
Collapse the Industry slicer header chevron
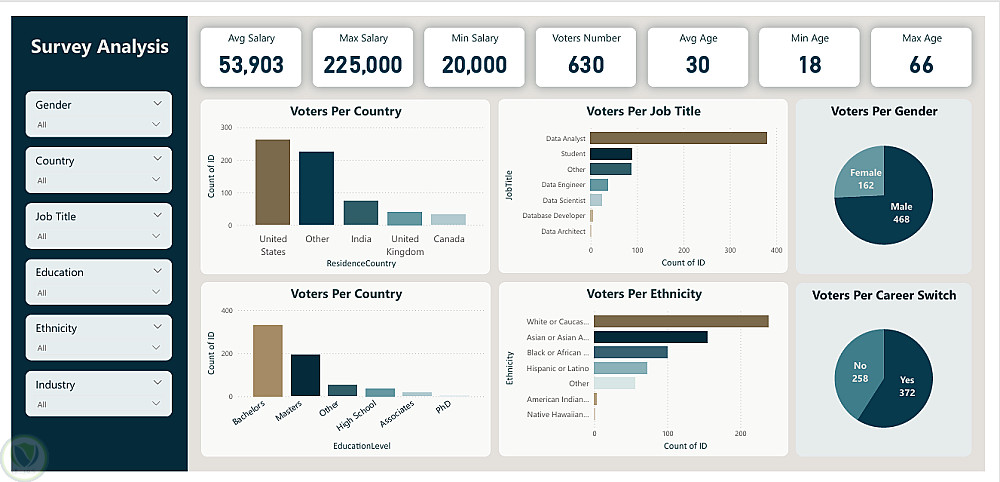coord(158,383)
